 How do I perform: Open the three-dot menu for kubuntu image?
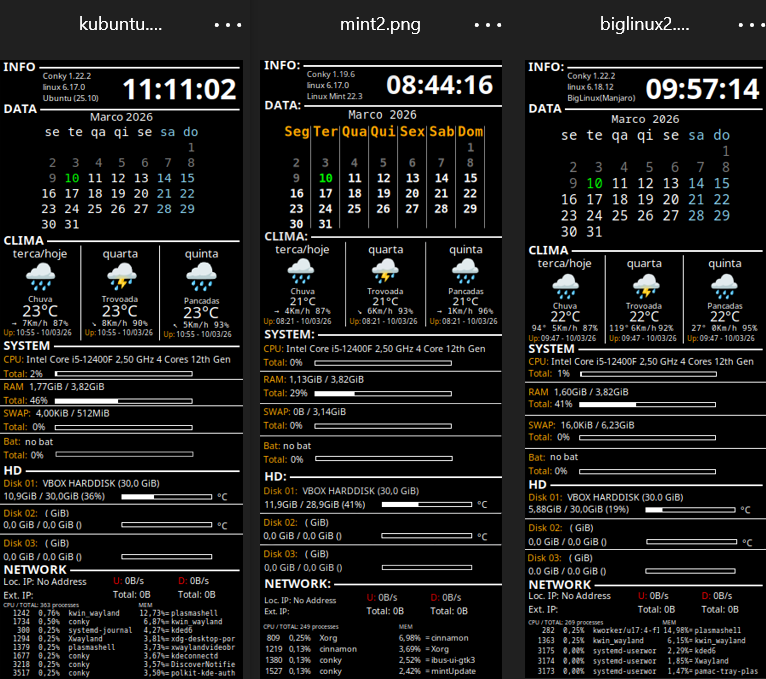coord(227,25)
